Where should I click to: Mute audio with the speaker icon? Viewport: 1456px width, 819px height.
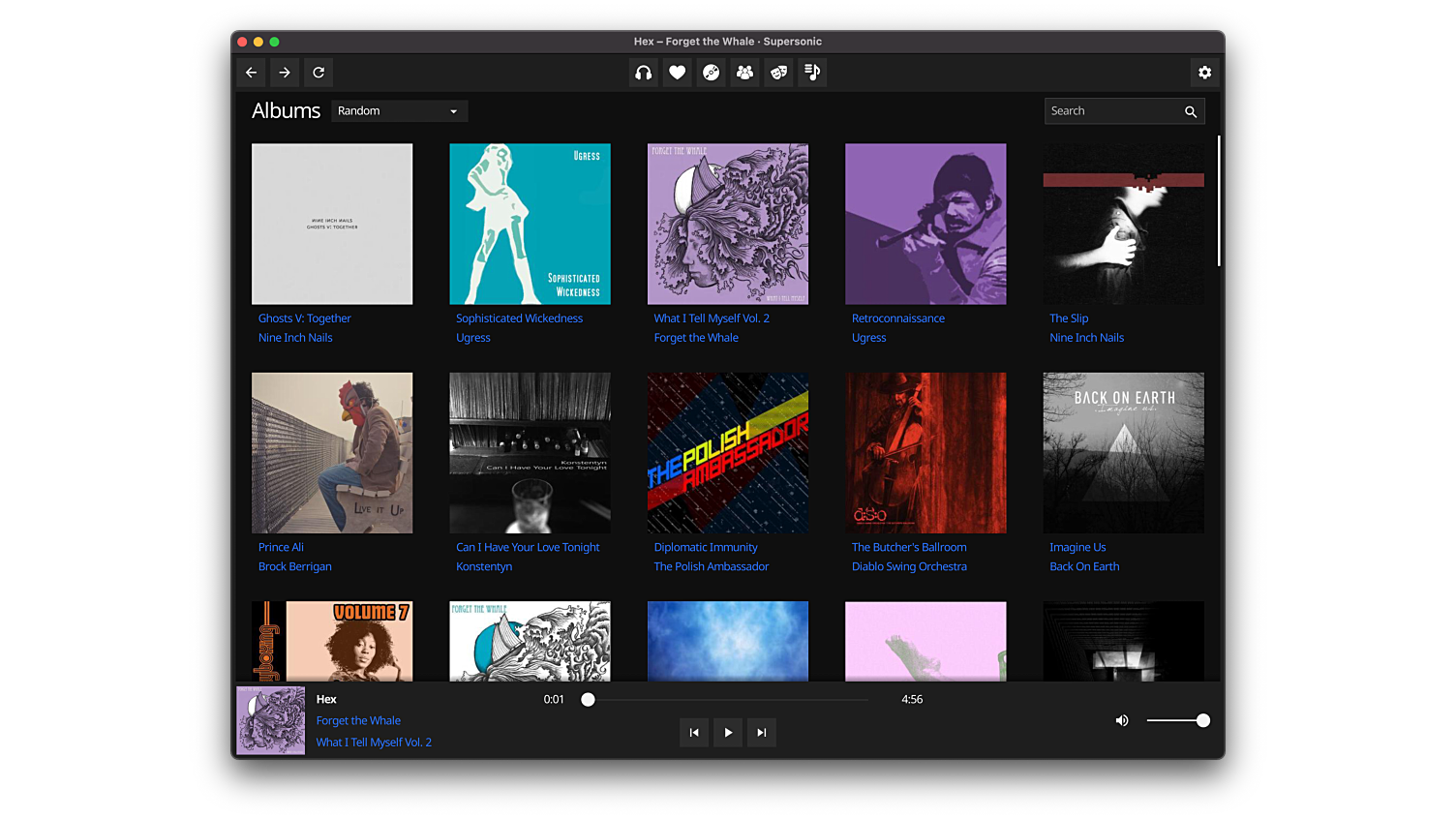coord(1122,720)
